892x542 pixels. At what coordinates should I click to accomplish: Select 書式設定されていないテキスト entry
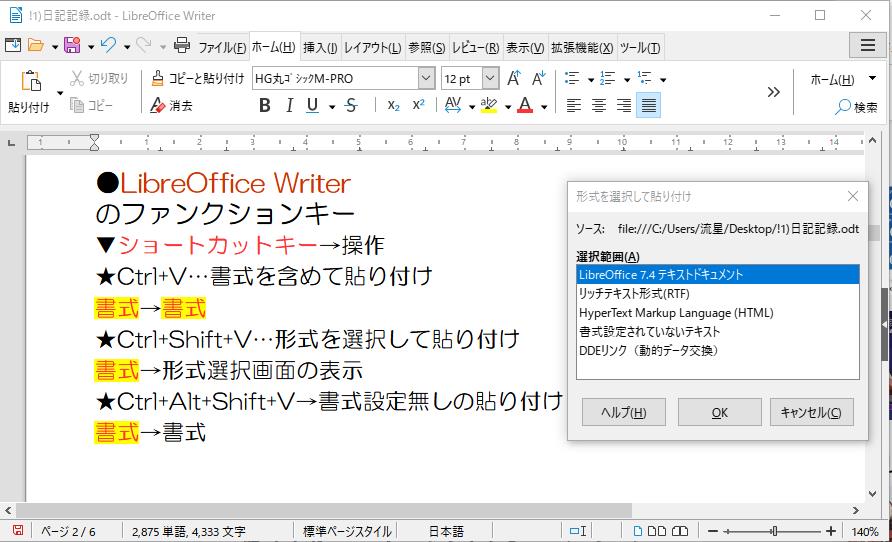(x=717, y=332)
